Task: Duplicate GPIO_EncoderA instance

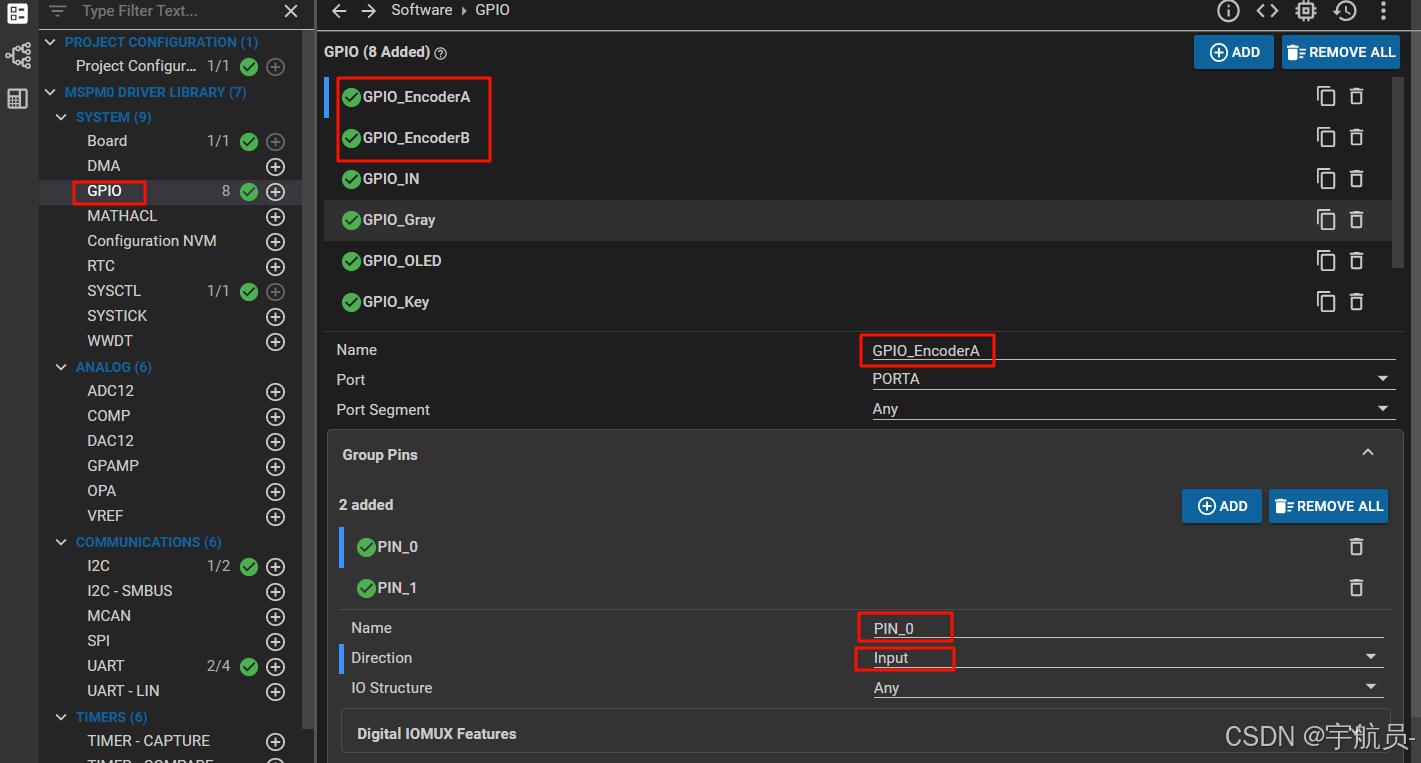Action: [x=1326, y=97]
